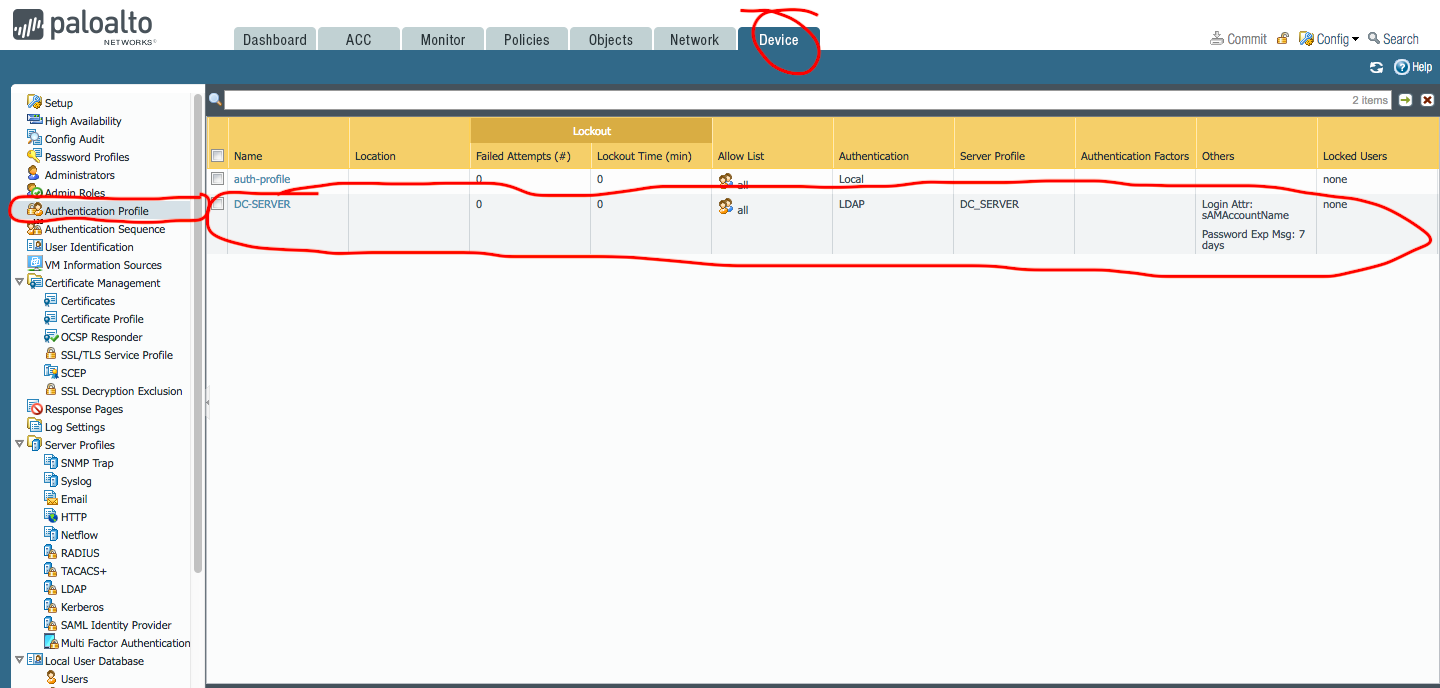The width and height of the screenshot is (1440, 688).
Task: Check the DC-SERVER row checkbox
Action: (217, 204)
